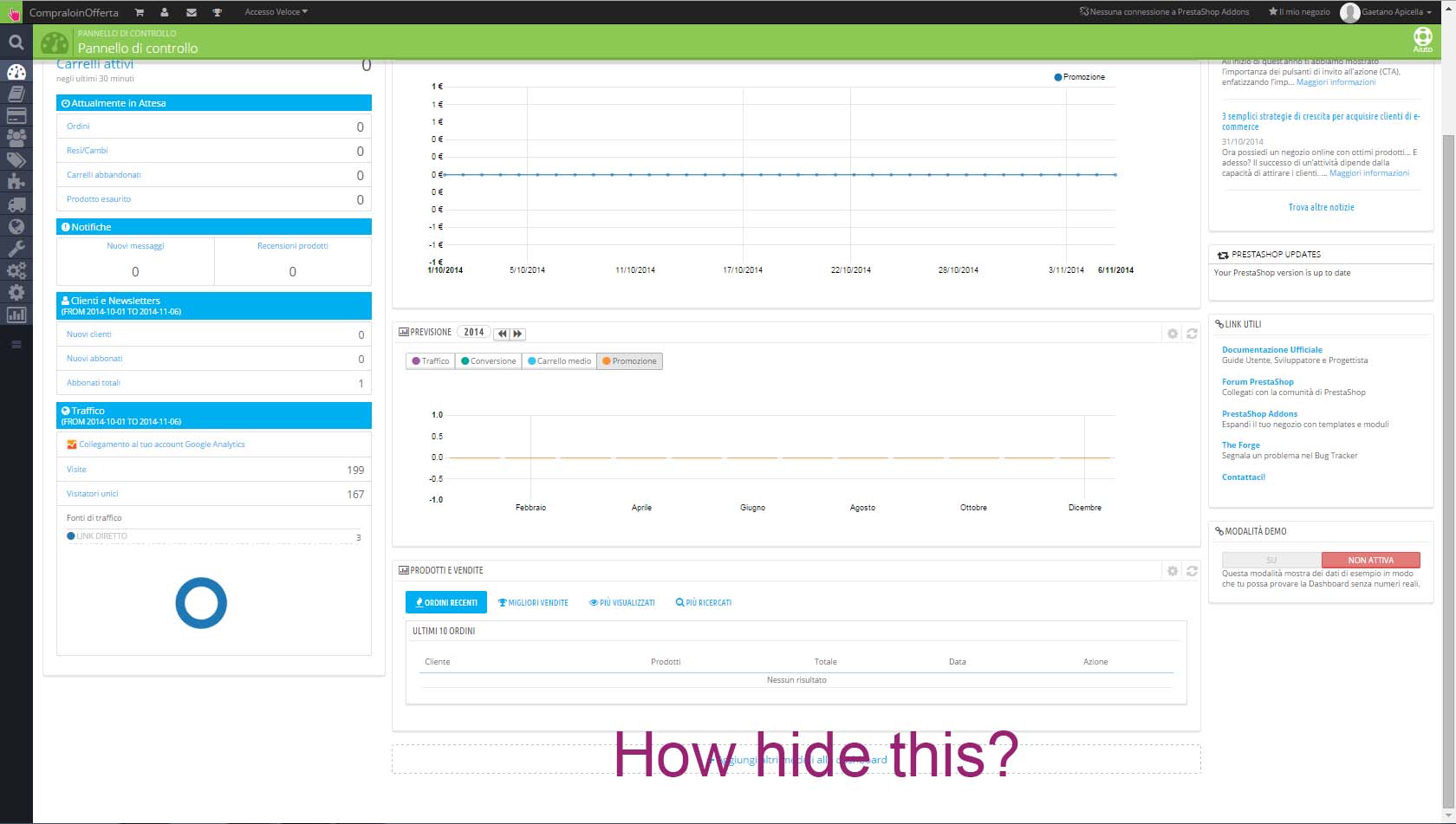
Task: Follow the Trova altre notizie link
Action: click(x=1321, y=207)
